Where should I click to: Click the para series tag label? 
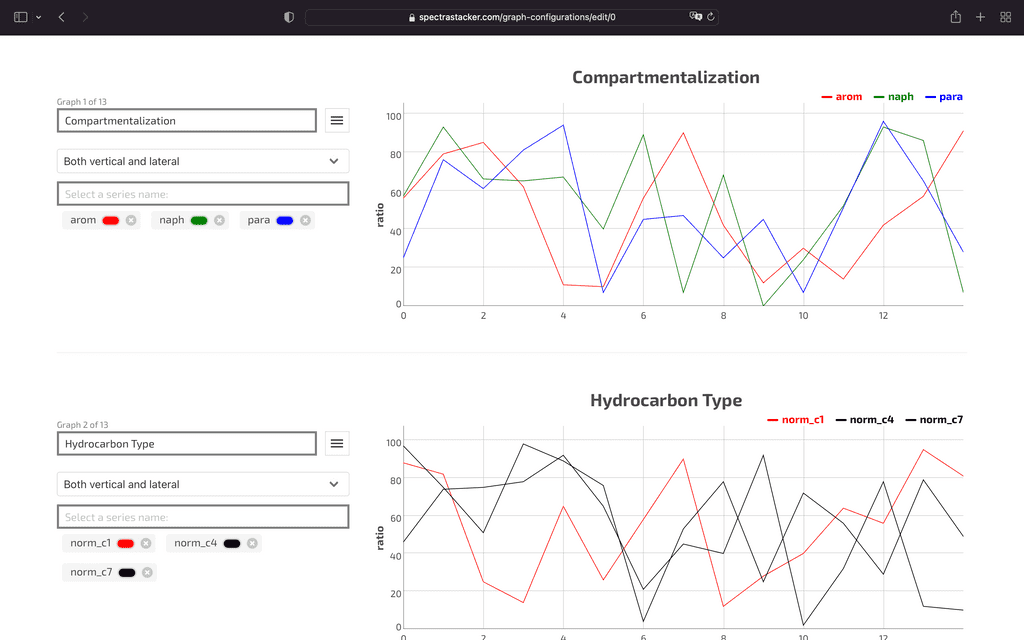259,220
